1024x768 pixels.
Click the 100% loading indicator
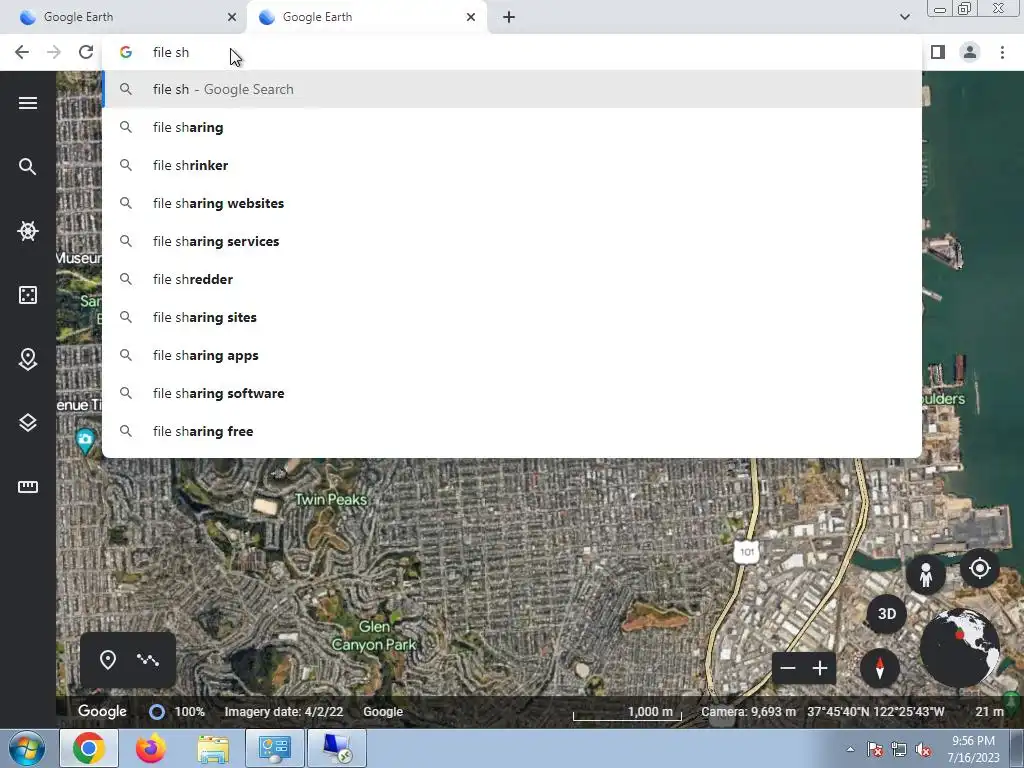pos(177,712)
